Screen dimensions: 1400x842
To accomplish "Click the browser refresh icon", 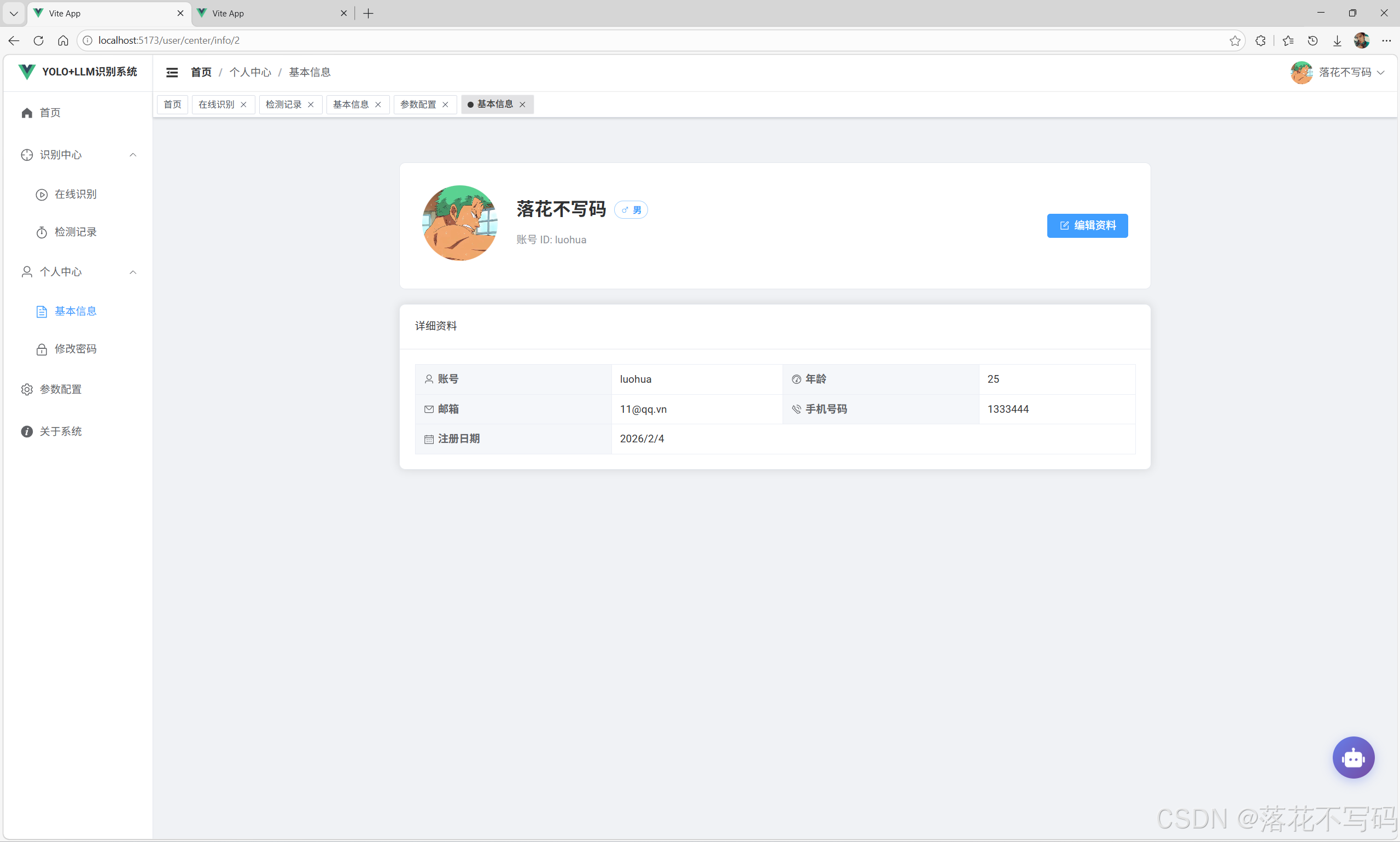I will 38,40.
